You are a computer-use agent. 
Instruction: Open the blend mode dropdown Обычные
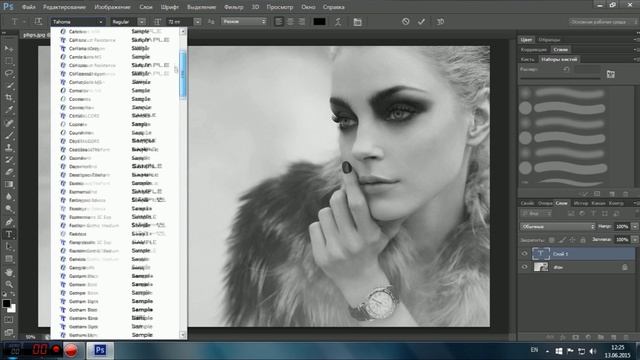click(x=558, y=227)
